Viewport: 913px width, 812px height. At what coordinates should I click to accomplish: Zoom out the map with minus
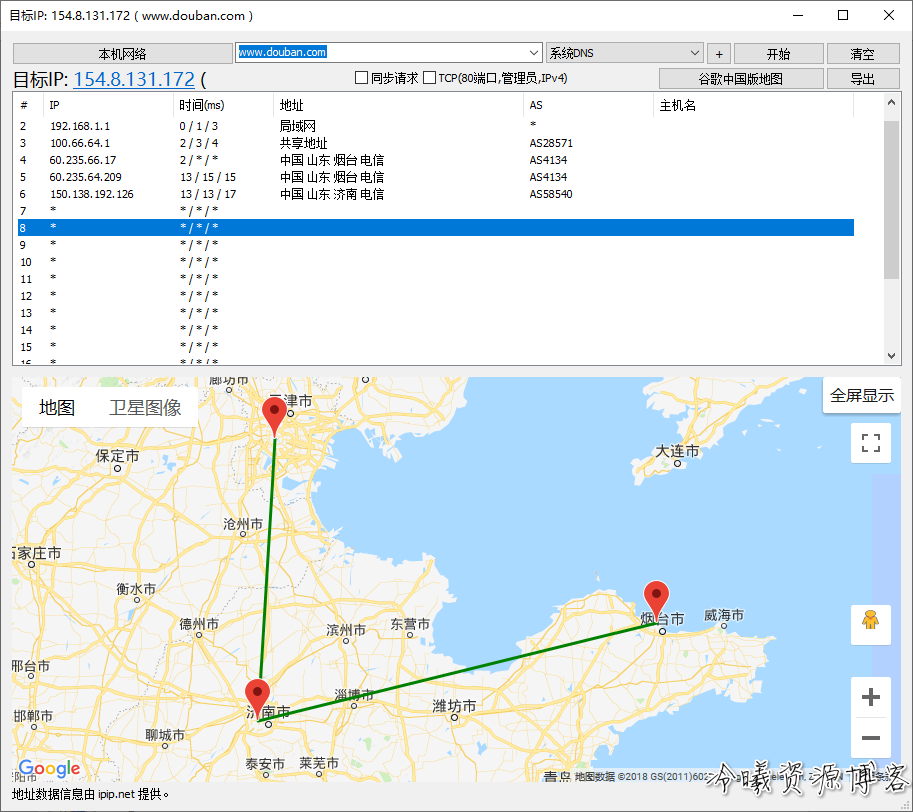870,738
